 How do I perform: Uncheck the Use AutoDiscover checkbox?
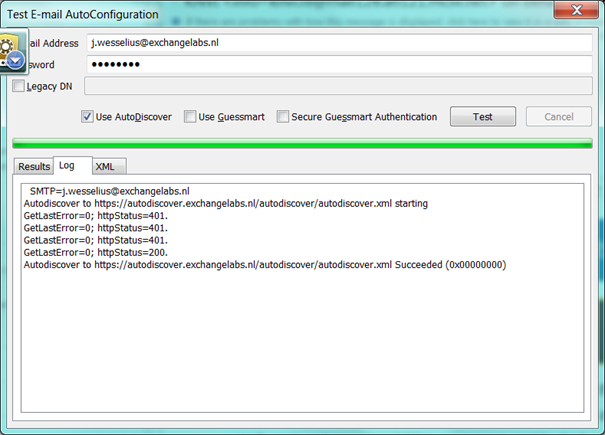87,117
